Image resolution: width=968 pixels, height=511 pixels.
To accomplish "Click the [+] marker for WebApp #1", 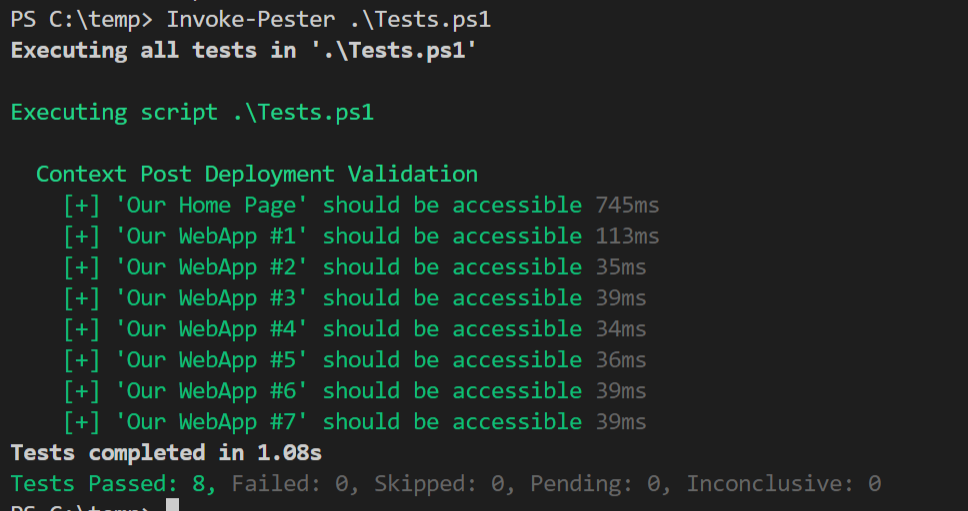I will [81, 236].
